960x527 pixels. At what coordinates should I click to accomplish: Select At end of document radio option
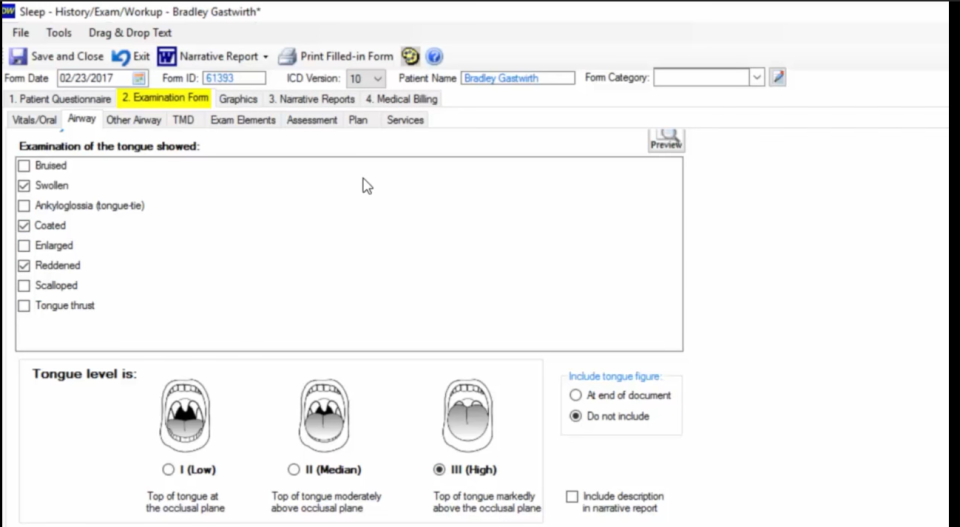coord(576,395)
